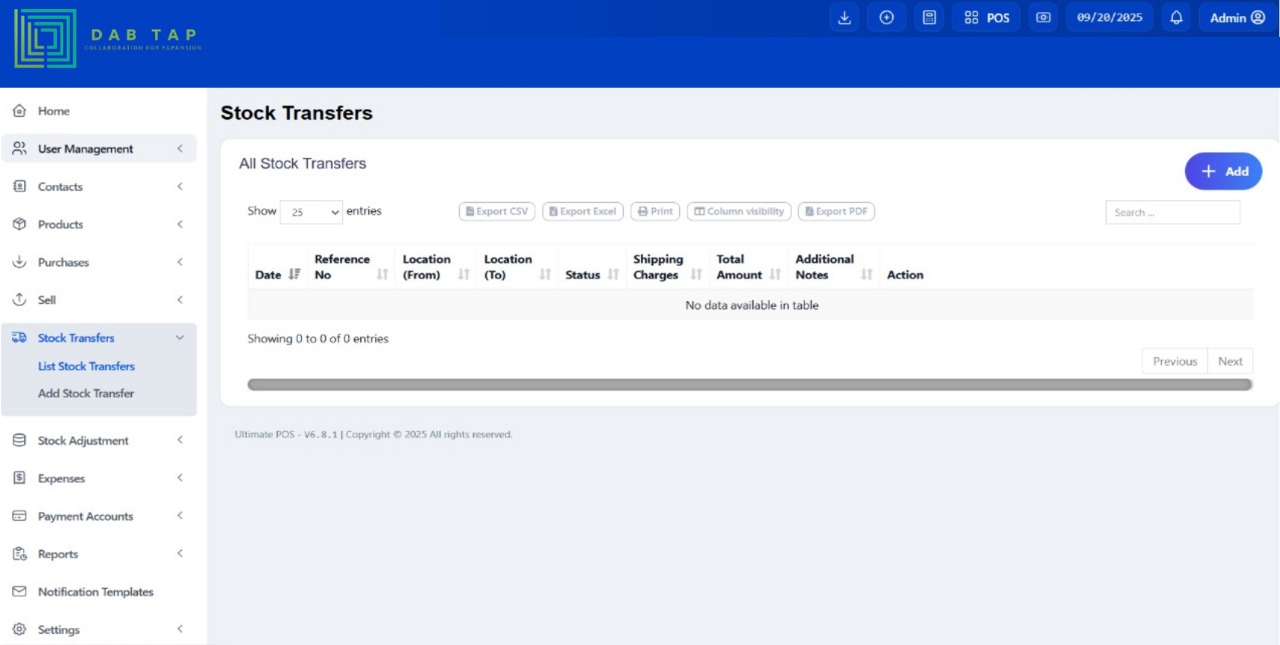The height and width of the screenshot is (645, 1280).
Task: Click the circled plus icon in header
Action: [x=886, y=18]
